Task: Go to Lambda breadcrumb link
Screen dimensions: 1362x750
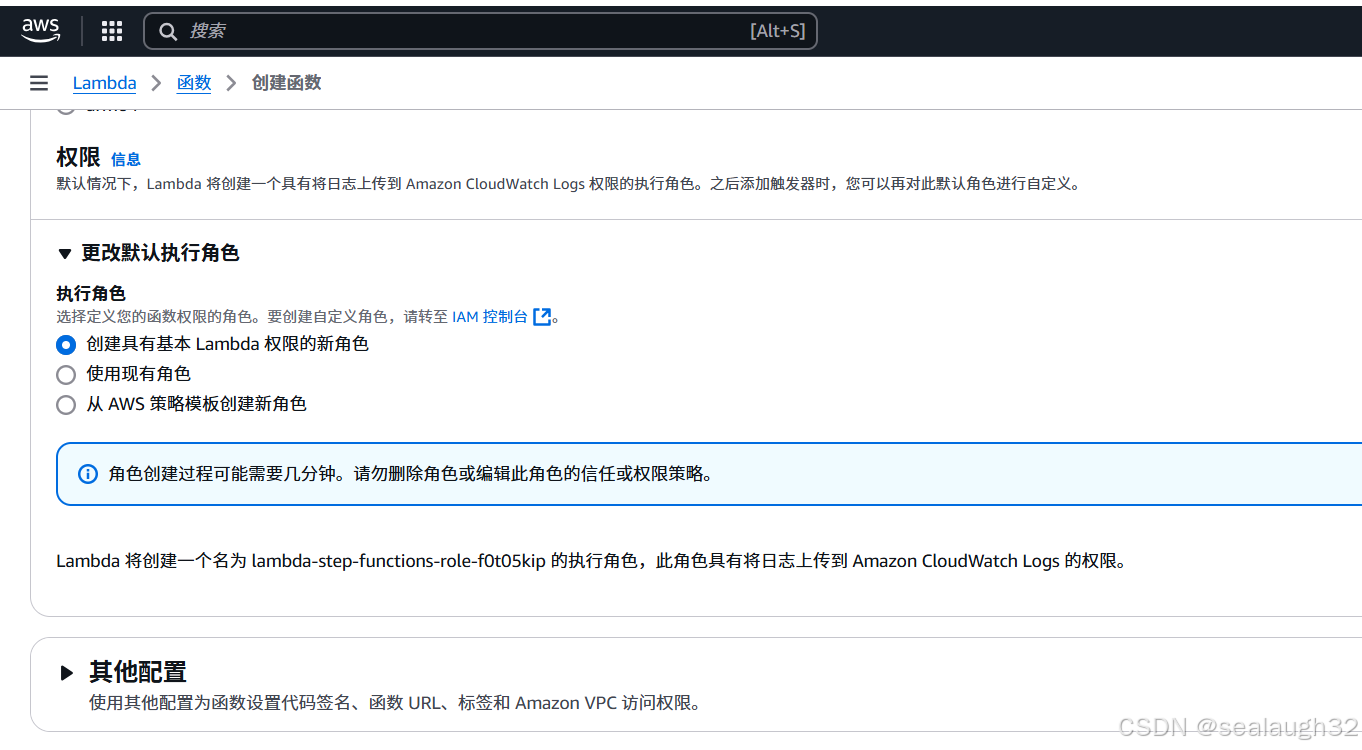Action: 105,83
